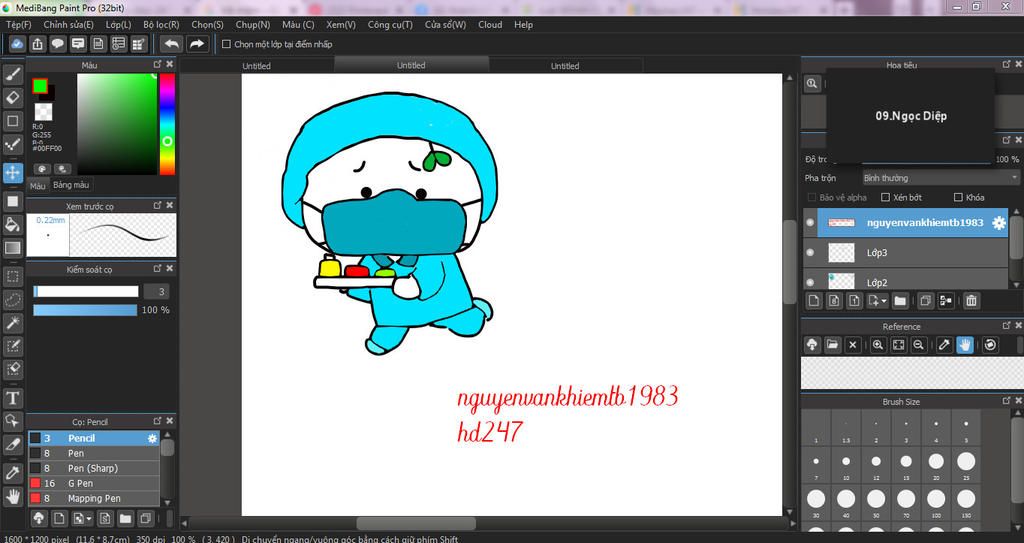1024x543 pixels.
Task: Pick the rectangular Select tool
Action: (x=12, y=276)
